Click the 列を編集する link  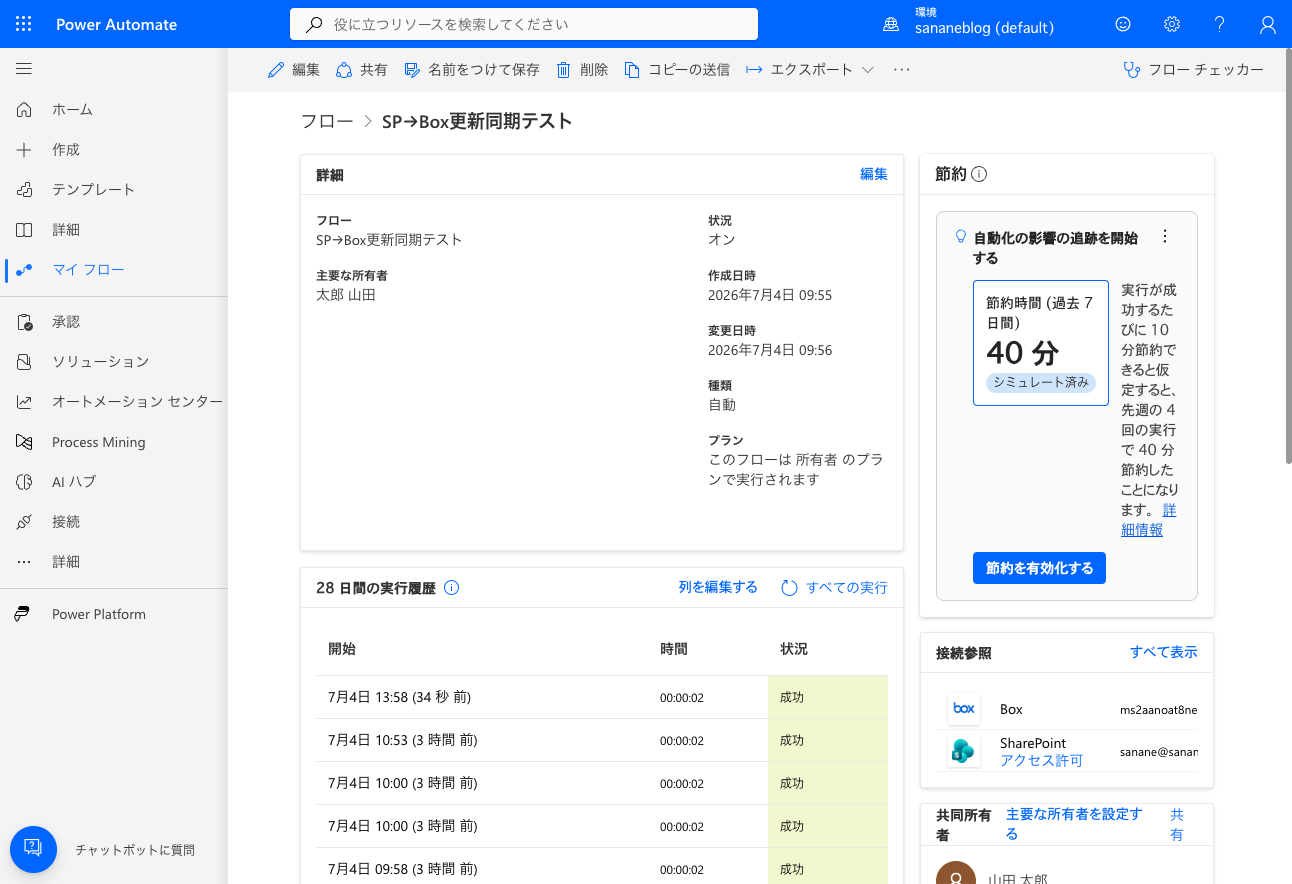(718, 588)
